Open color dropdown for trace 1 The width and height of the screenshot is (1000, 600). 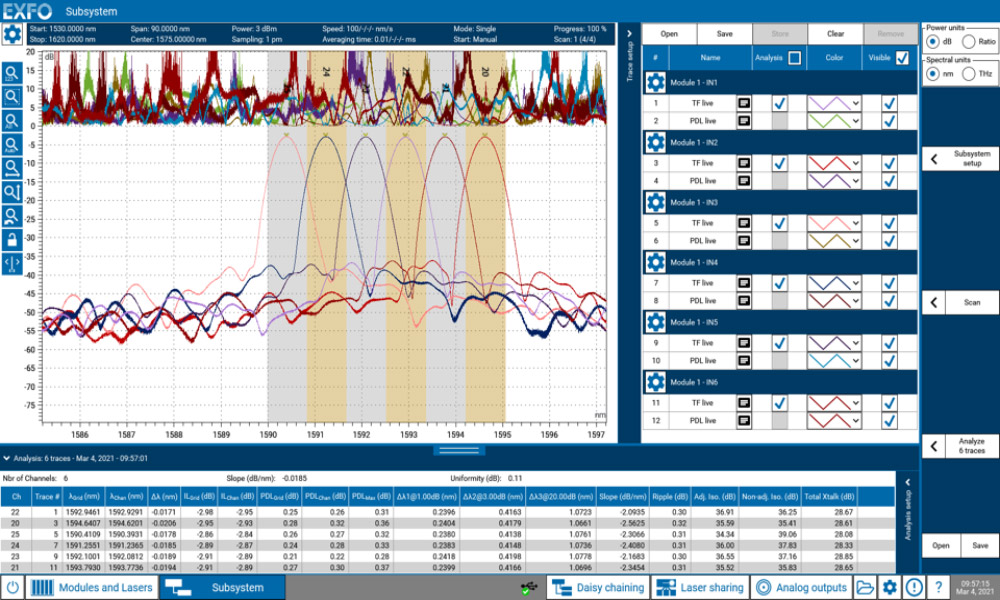point(833,103)
